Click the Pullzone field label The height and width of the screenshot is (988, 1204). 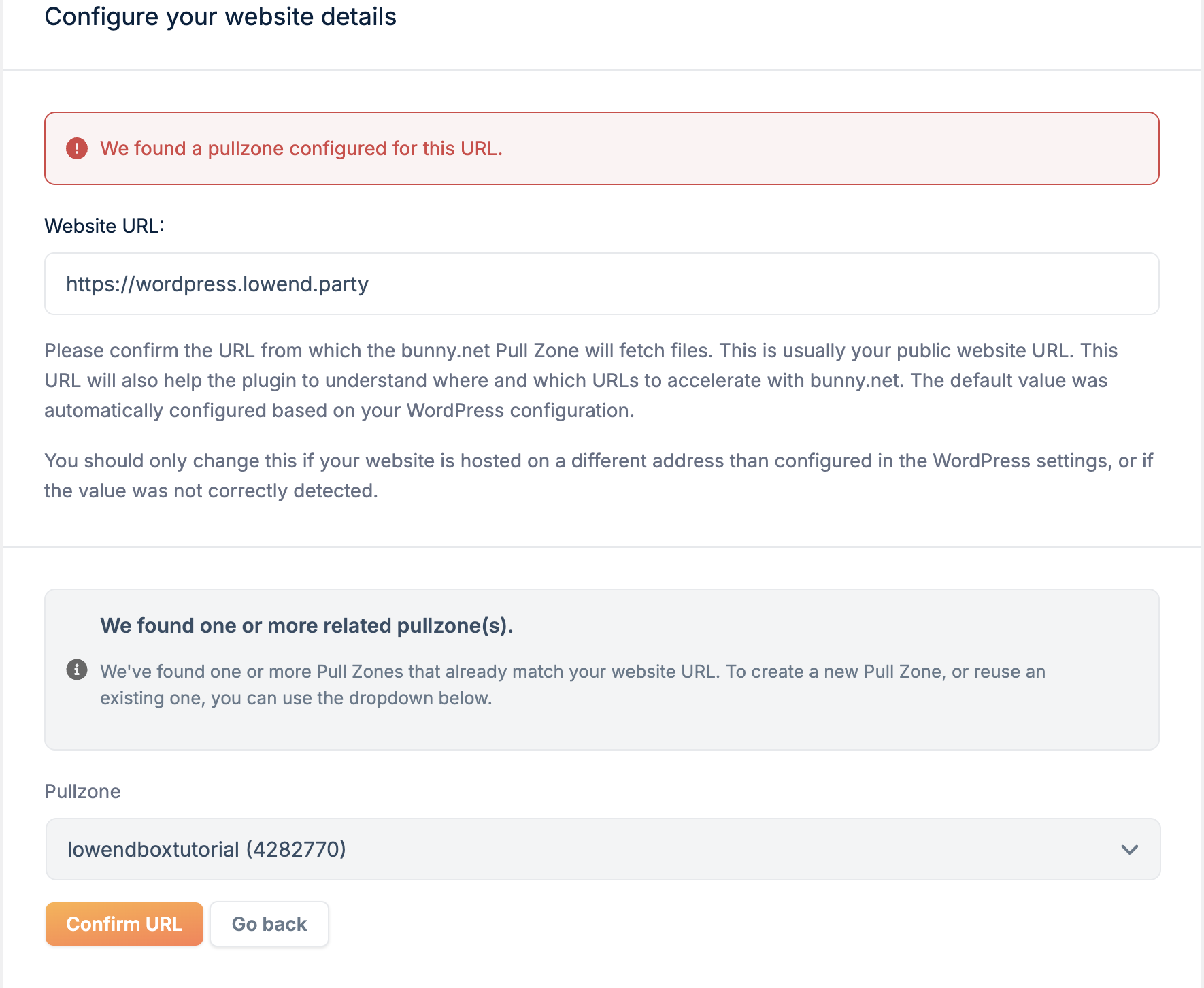(x=82, y=791)
